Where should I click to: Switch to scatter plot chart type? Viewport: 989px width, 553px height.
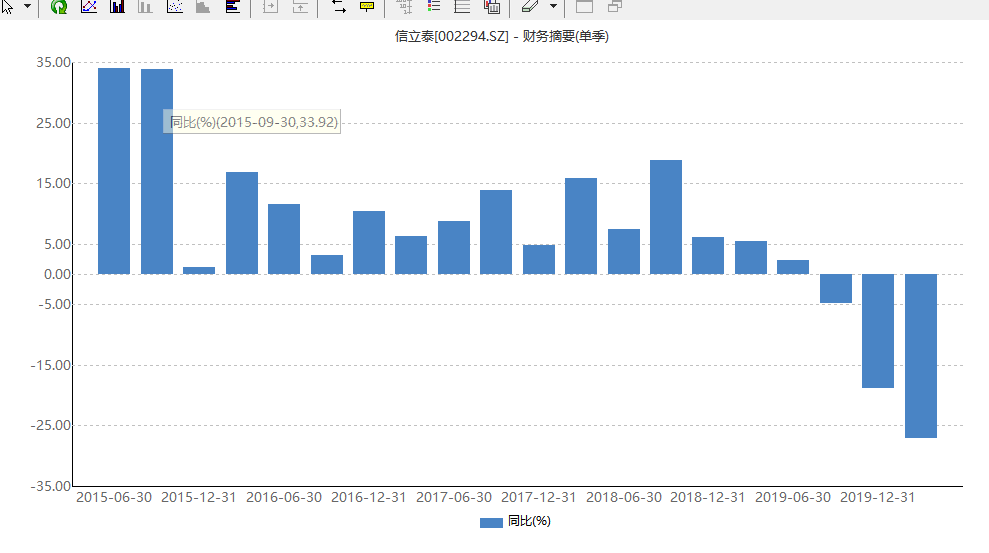pyautogui.click(x=175, y=6)
